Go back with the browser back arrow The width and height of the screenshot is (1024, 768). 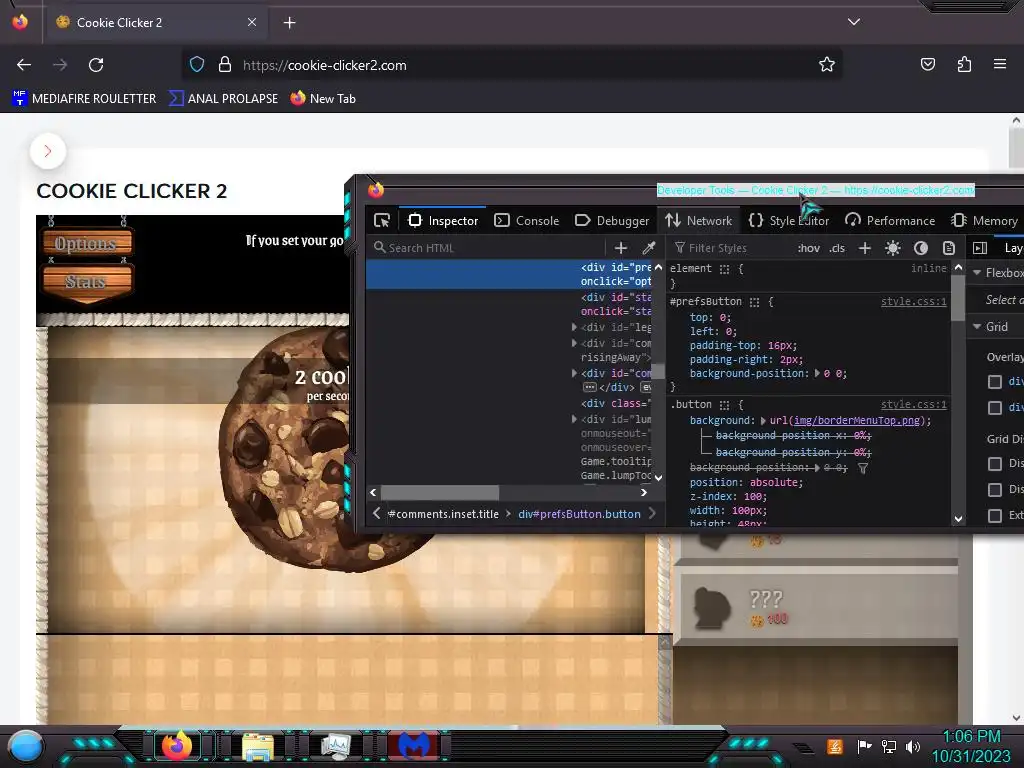(24, 65)
